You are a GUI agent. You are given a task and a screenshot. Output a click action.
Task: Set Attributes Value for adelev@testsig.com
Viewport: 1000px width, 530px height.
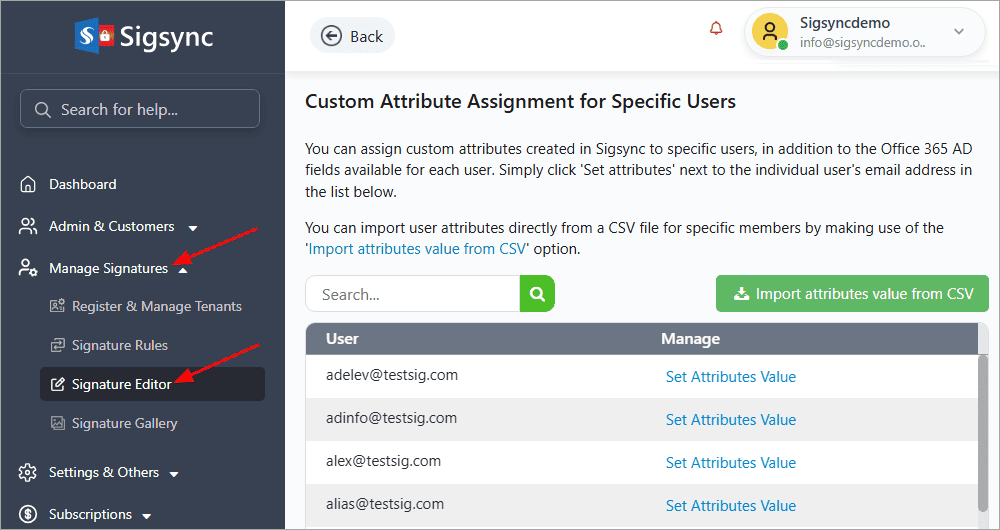[x=730, y=377]
